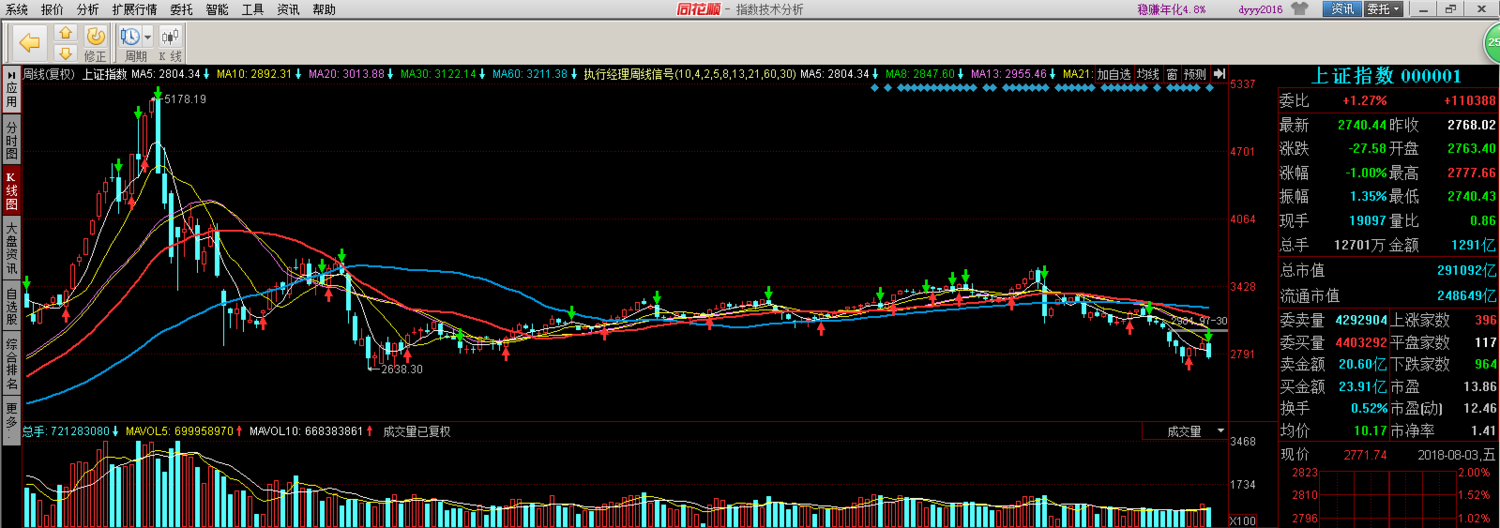The height and width of the screenshot is (528, 1500).
Task: Click the 2638.30 low price label
Action: point(403,369)
